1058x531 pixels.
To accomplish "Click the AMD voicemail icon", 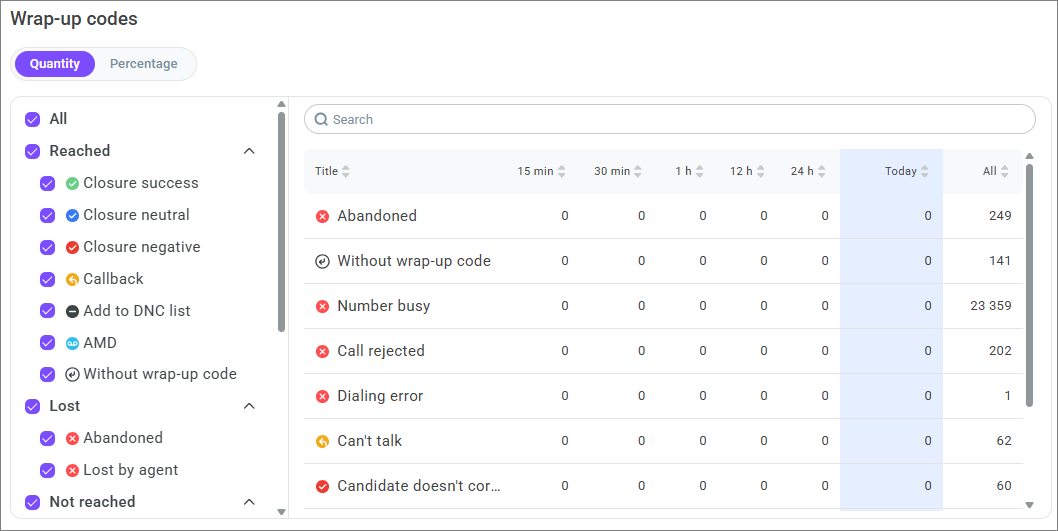I will click(x=72, y=343).
